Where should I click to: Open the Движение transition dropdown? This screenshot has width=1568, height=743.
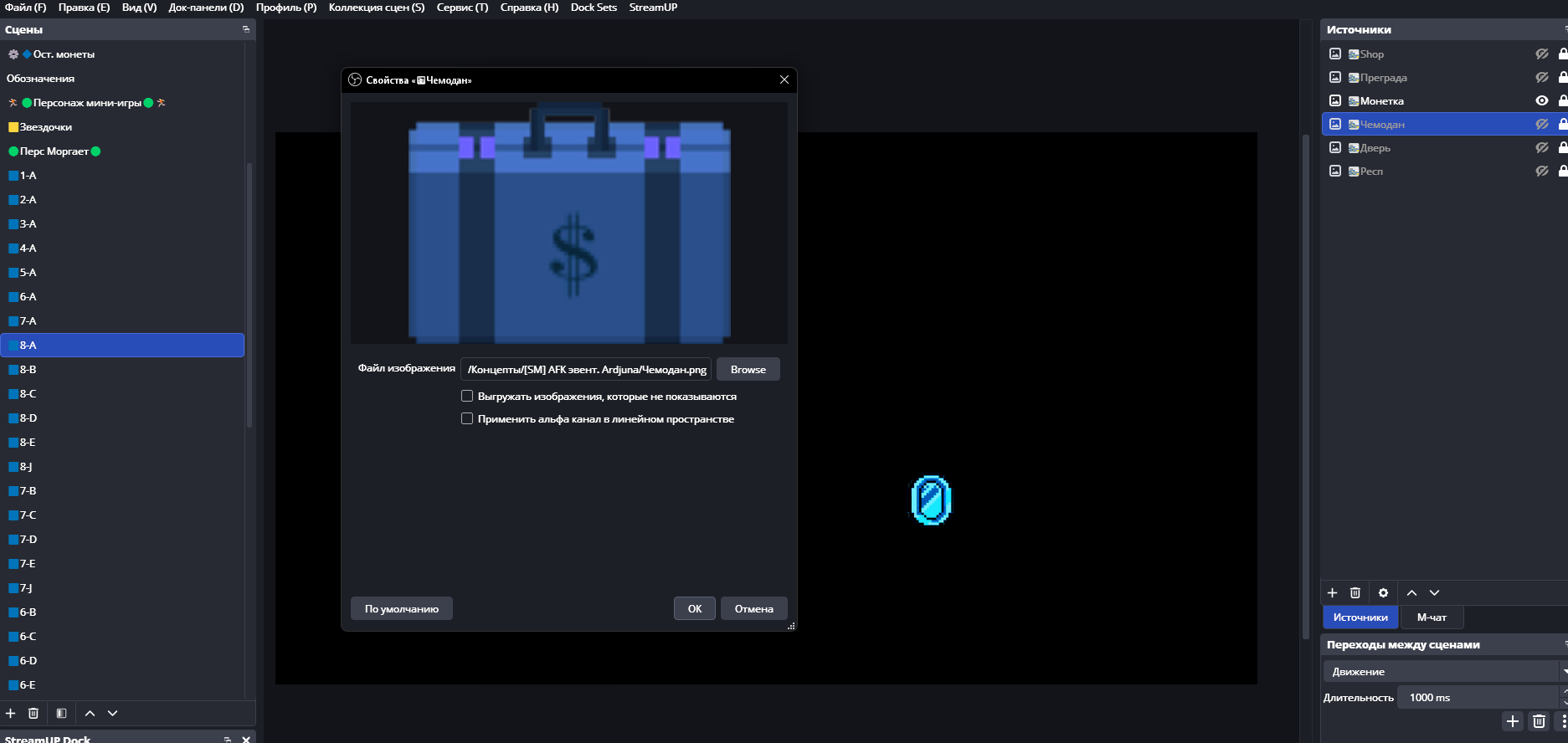coord(1442,671)
